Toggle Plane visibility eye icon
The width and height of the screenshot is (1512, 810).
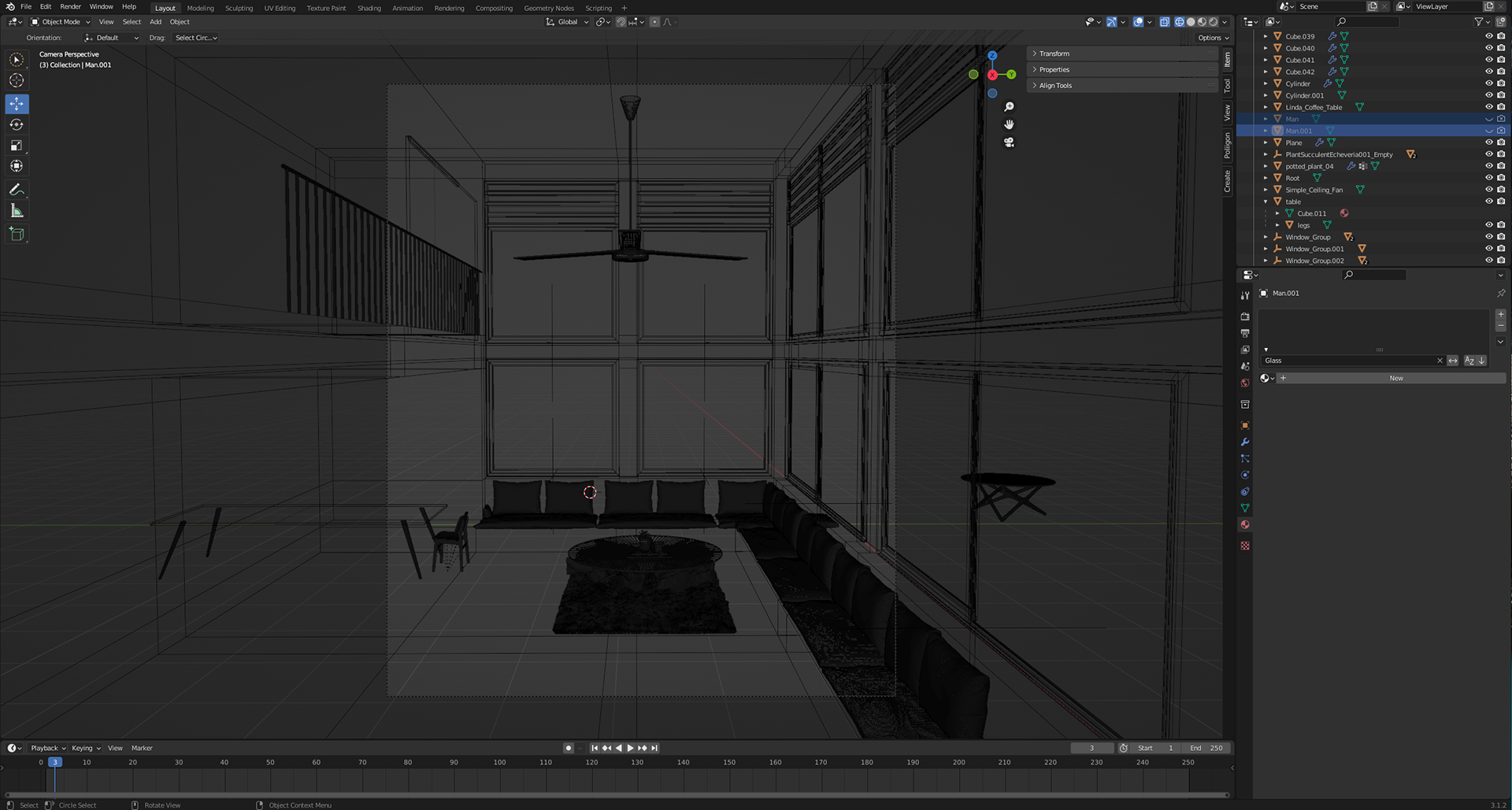point(1488,142)
